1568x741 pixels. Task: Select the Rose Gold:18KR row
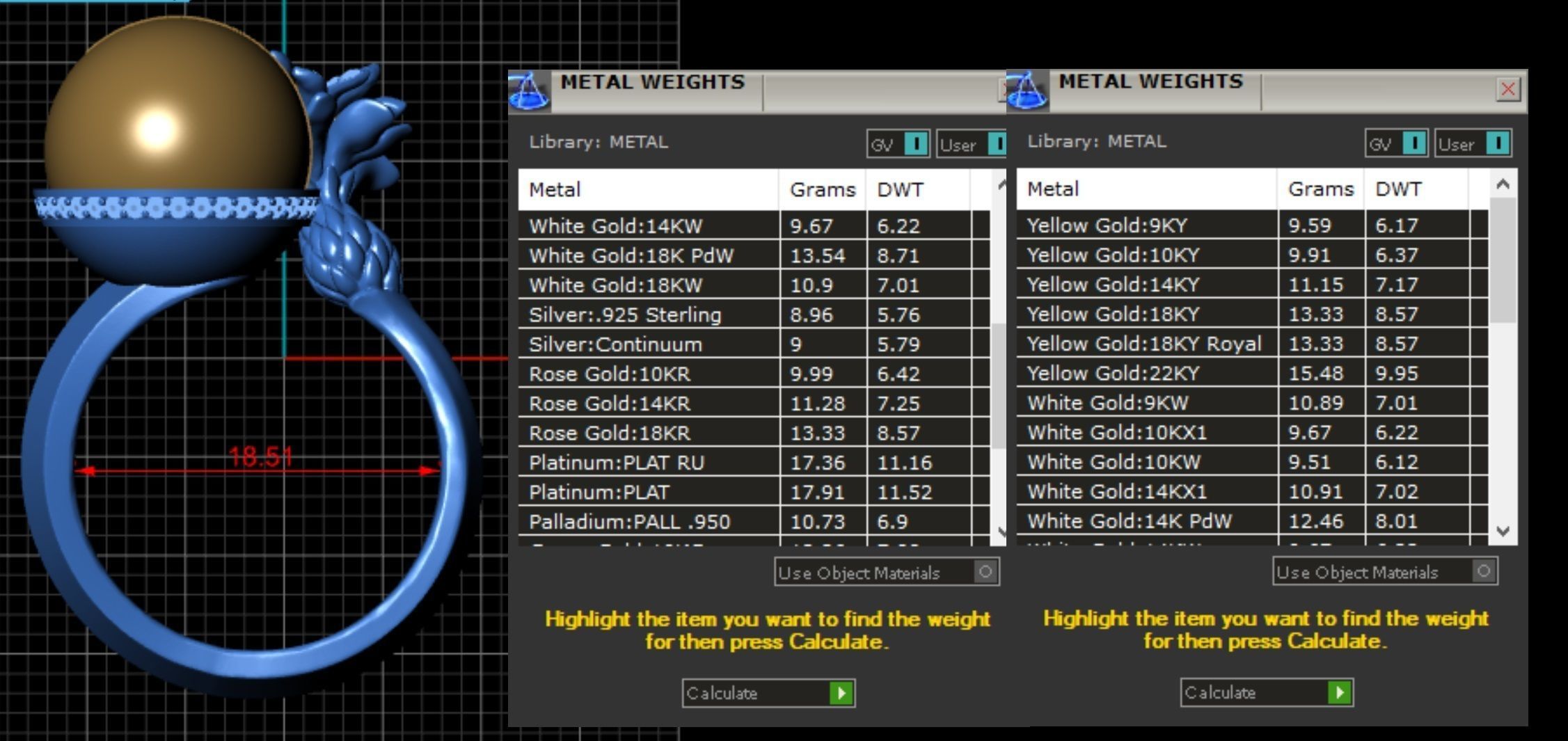point(754,433)
